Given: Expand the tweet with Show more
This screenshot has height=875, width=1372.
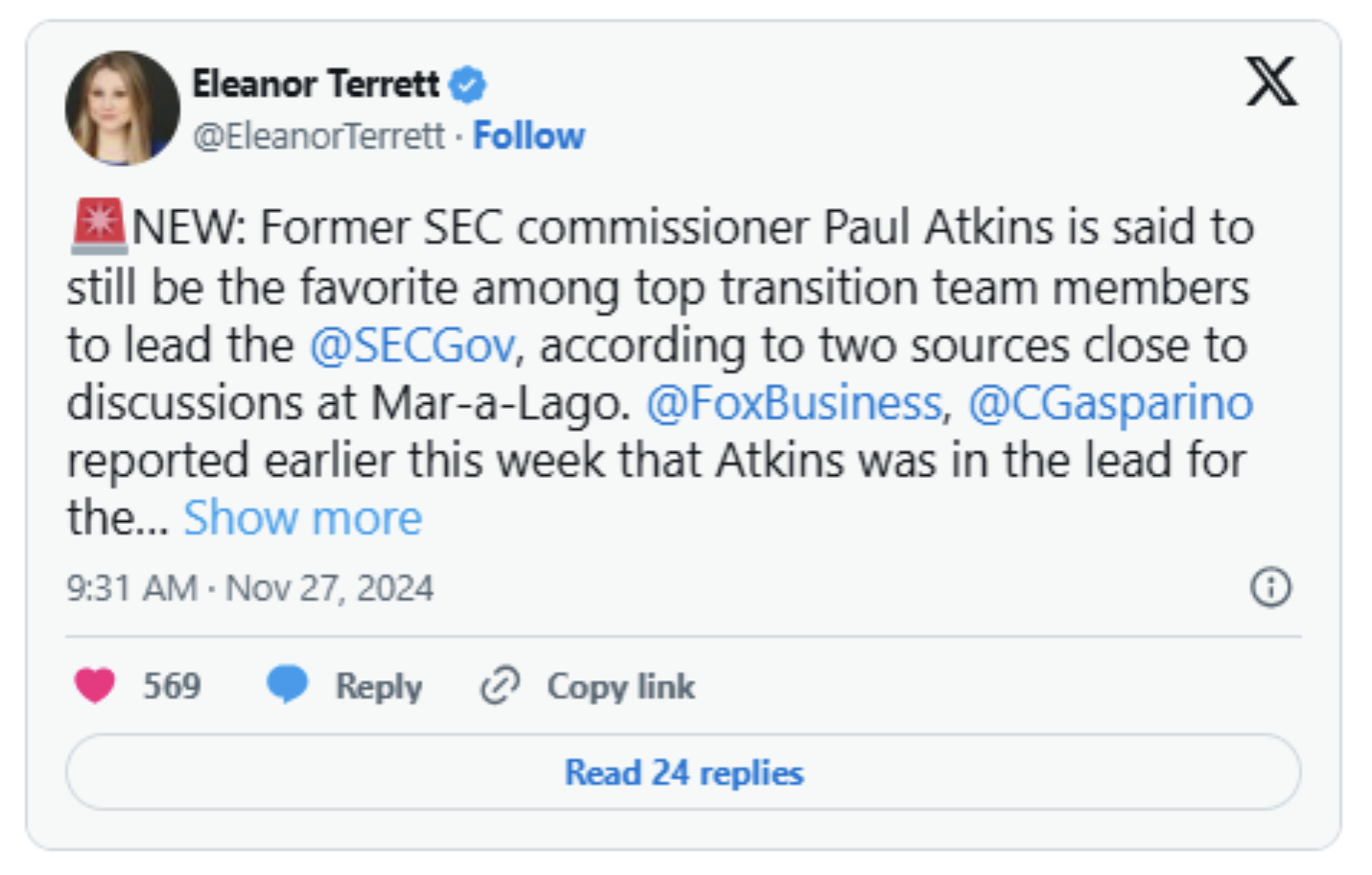Looking at the screenshot, I should click(x=302, y=518).
